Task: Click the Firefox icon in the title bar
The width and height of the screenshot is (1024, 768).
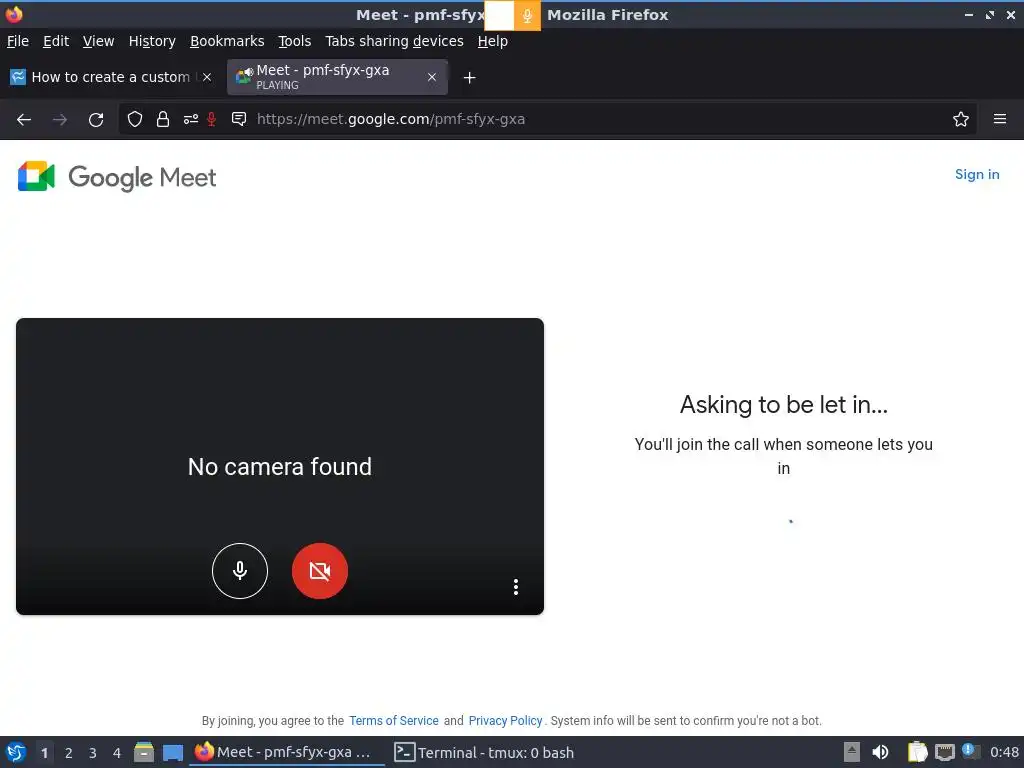Action: [x=14, y=14]
